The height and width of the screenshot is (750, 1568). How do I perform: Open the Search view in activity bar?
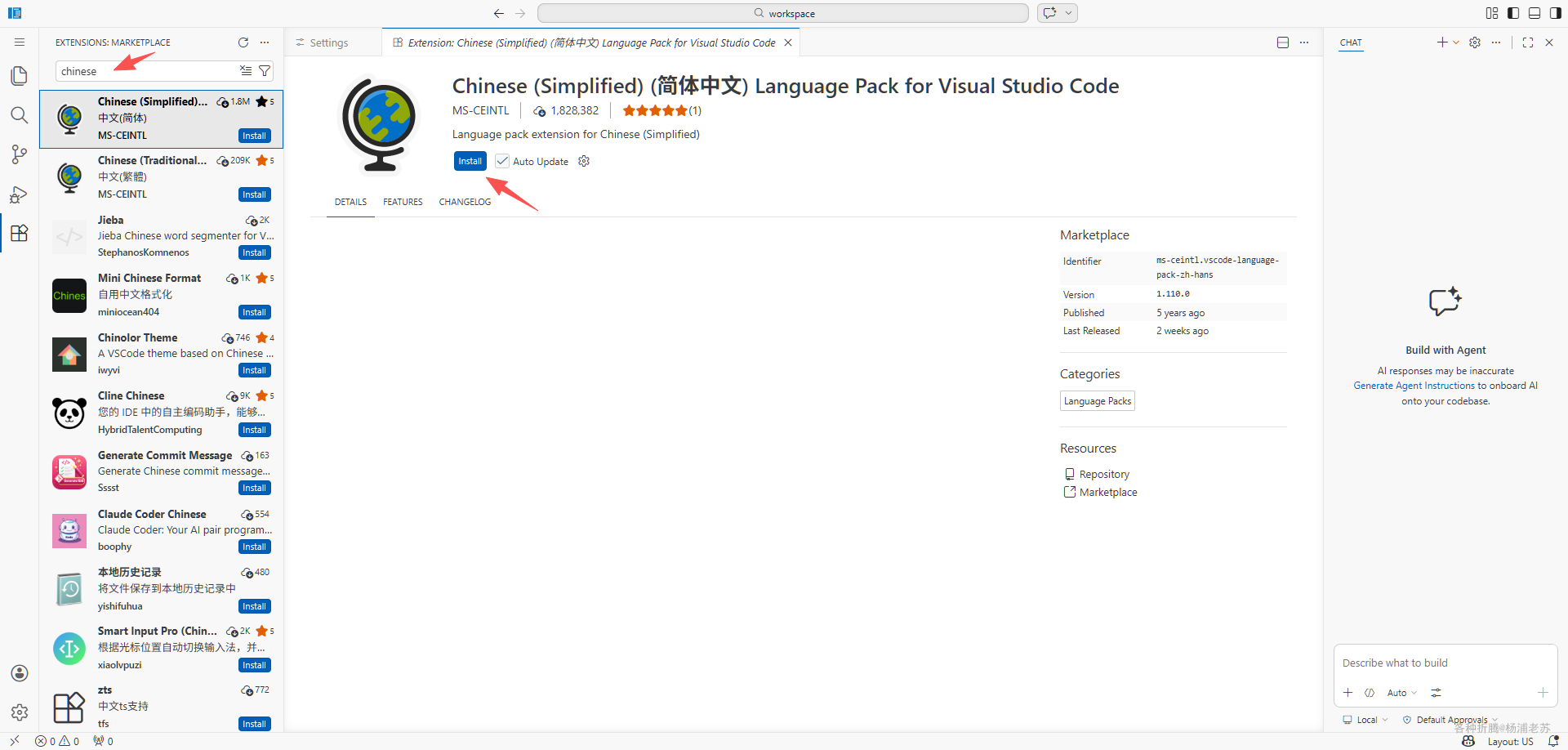[20, 114]
